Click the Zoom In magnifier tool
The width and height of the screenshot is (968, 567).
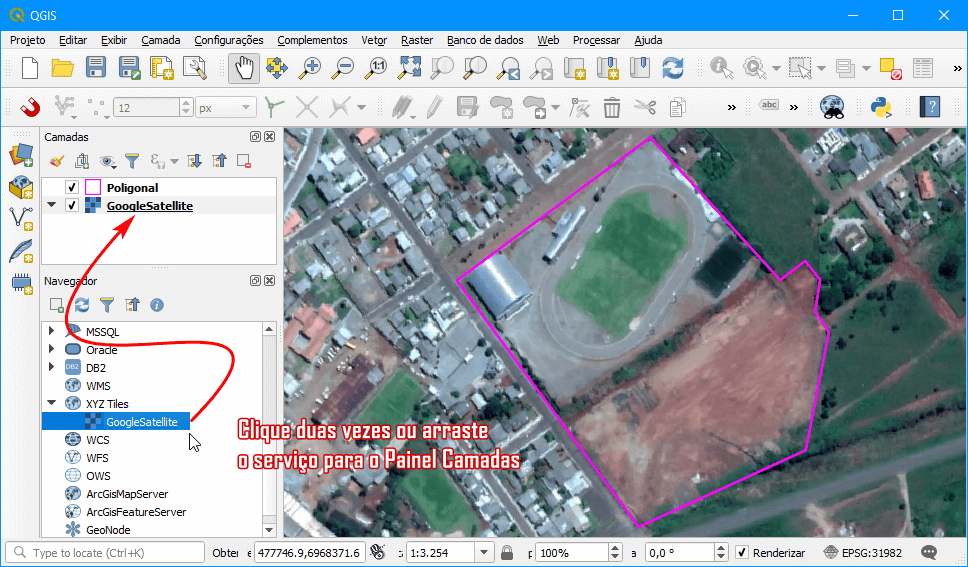pyautogui.click(x=311, y=68)
